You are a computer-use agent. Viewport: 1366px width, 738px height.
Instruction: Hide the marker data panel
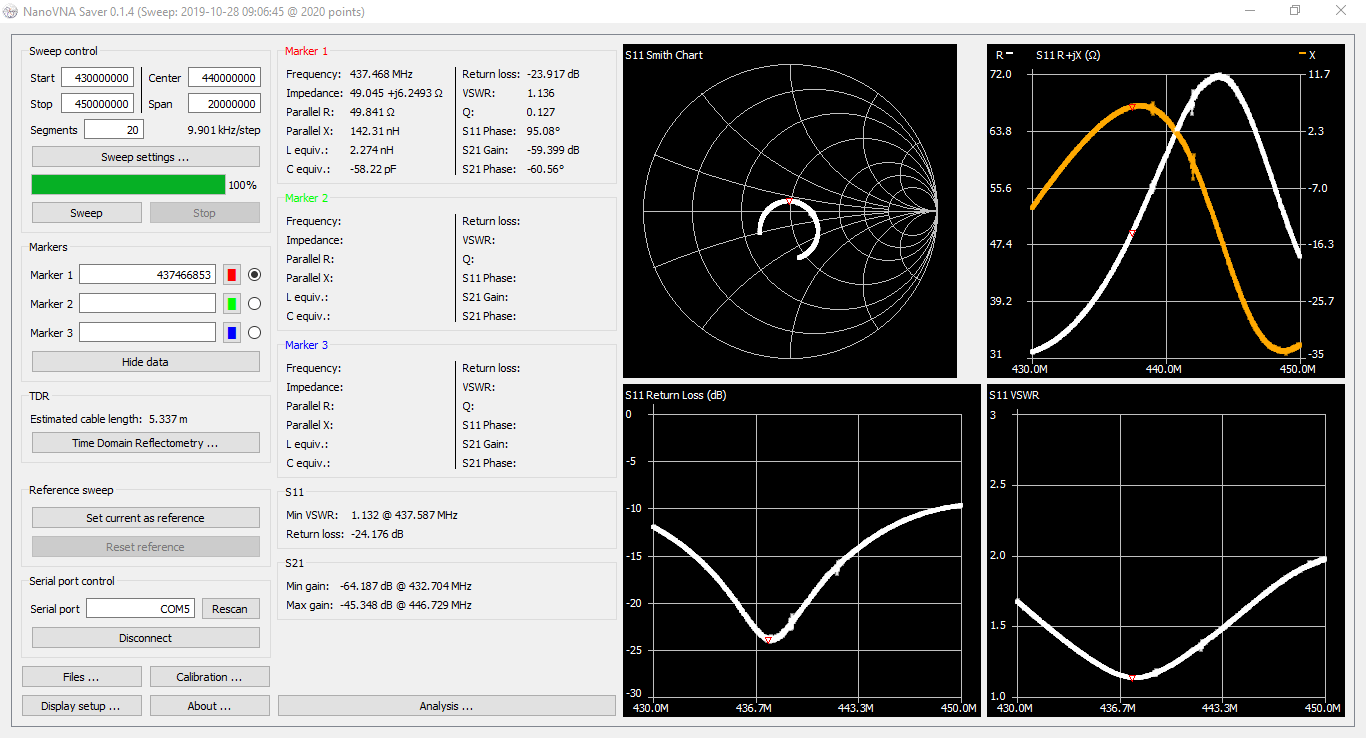coord(145,361)
